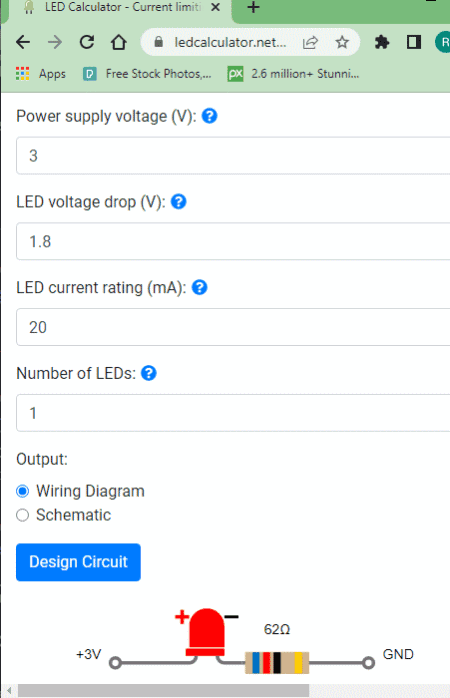Go to browser home page icon

[118, 42]
